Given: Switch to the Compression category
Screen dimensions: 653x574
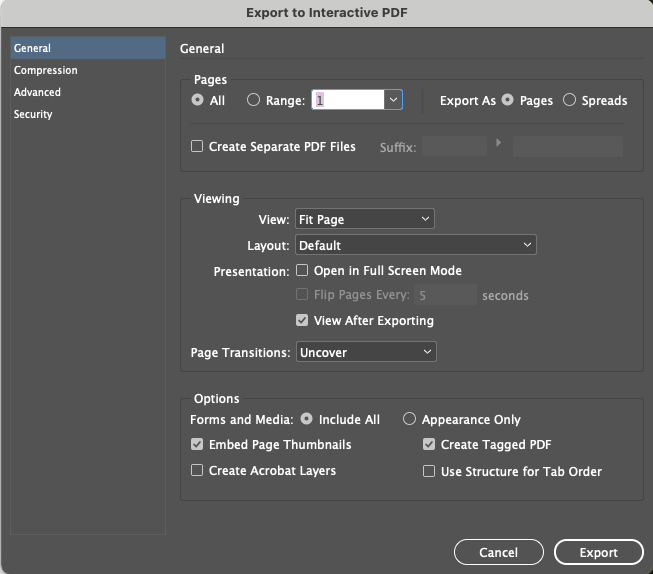Looking at the screenshot, I should [x=46, y=71].
